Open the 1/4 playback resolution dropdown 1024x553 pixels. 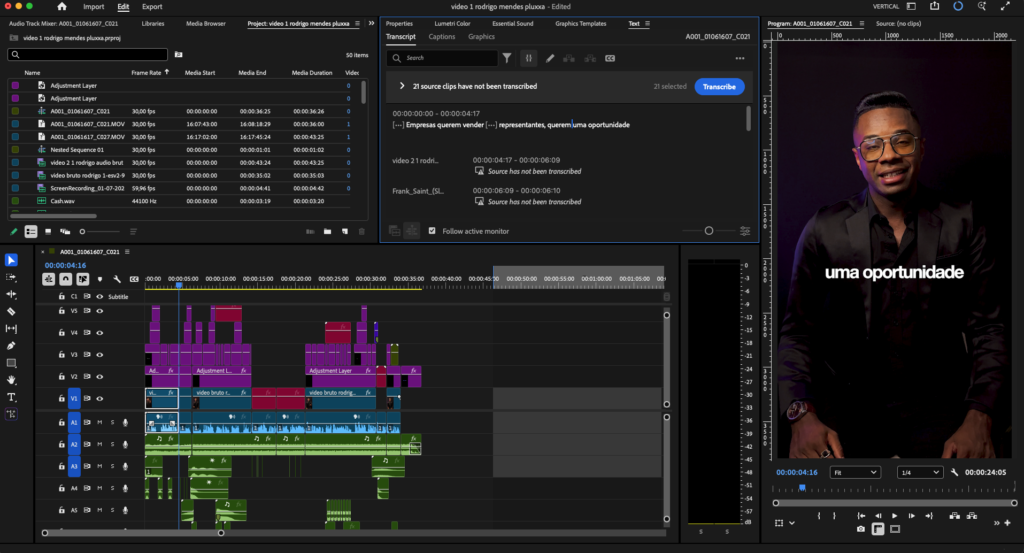pyautogui.click(x=920, y=472)
